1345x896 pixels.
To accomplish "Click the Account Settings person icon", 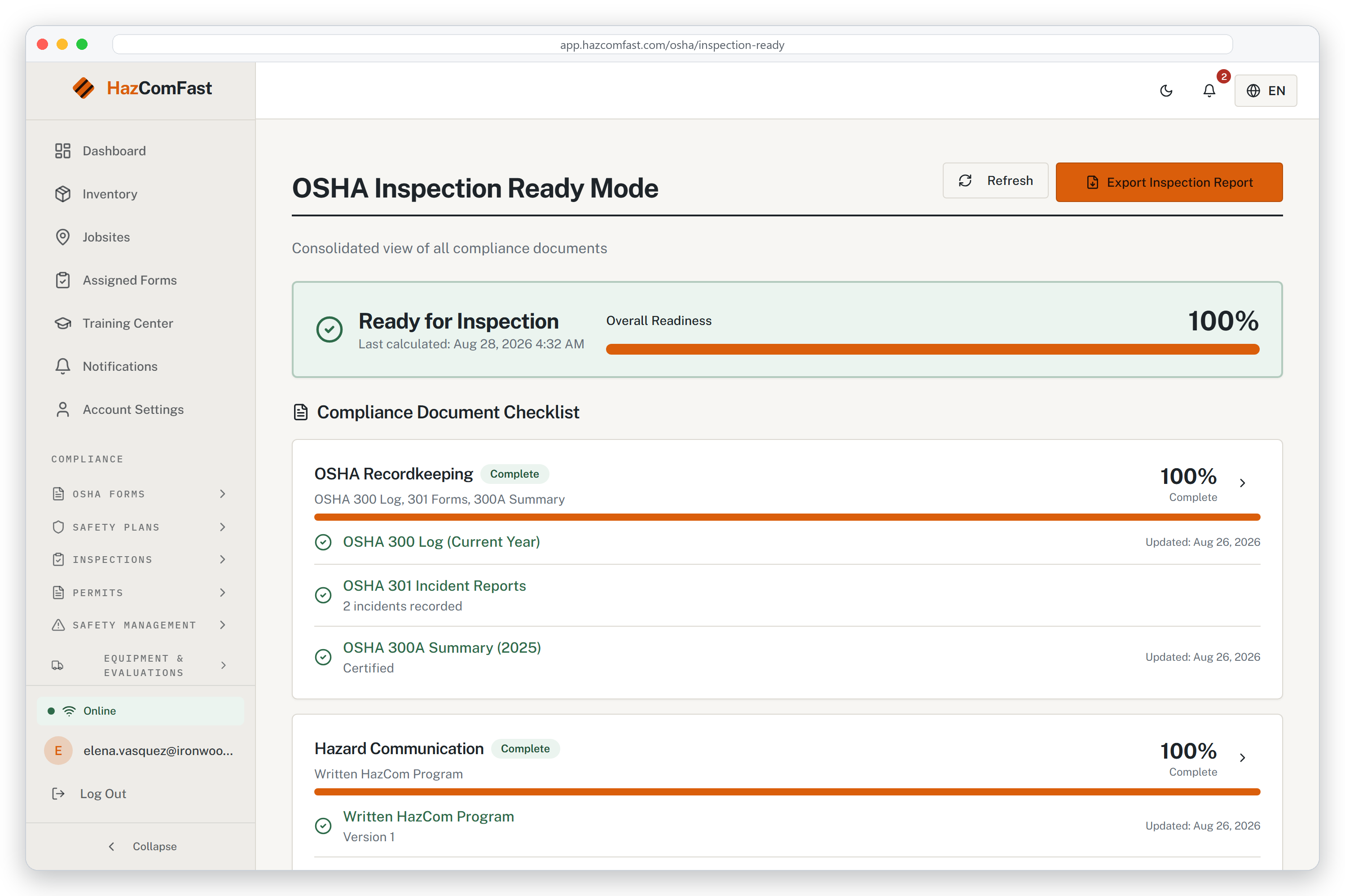I will 62,410.
